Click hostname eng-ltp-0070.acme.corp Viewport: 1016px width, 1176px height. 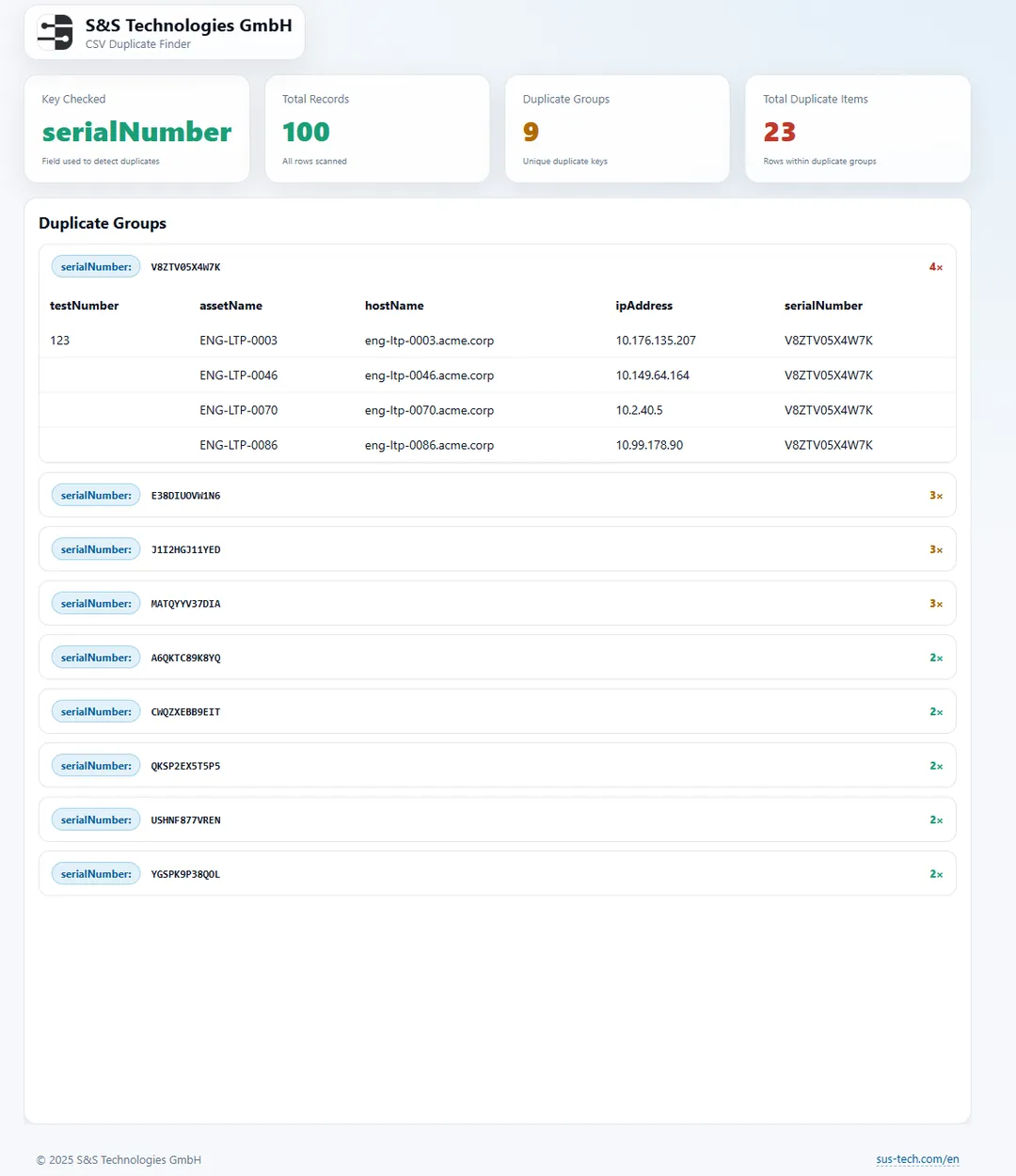tap(429, 410)
